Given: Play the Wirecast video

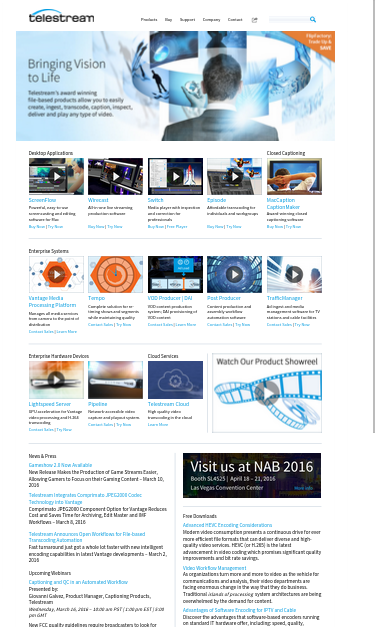Looking at the screenshot, I should [x=115, y=176].
